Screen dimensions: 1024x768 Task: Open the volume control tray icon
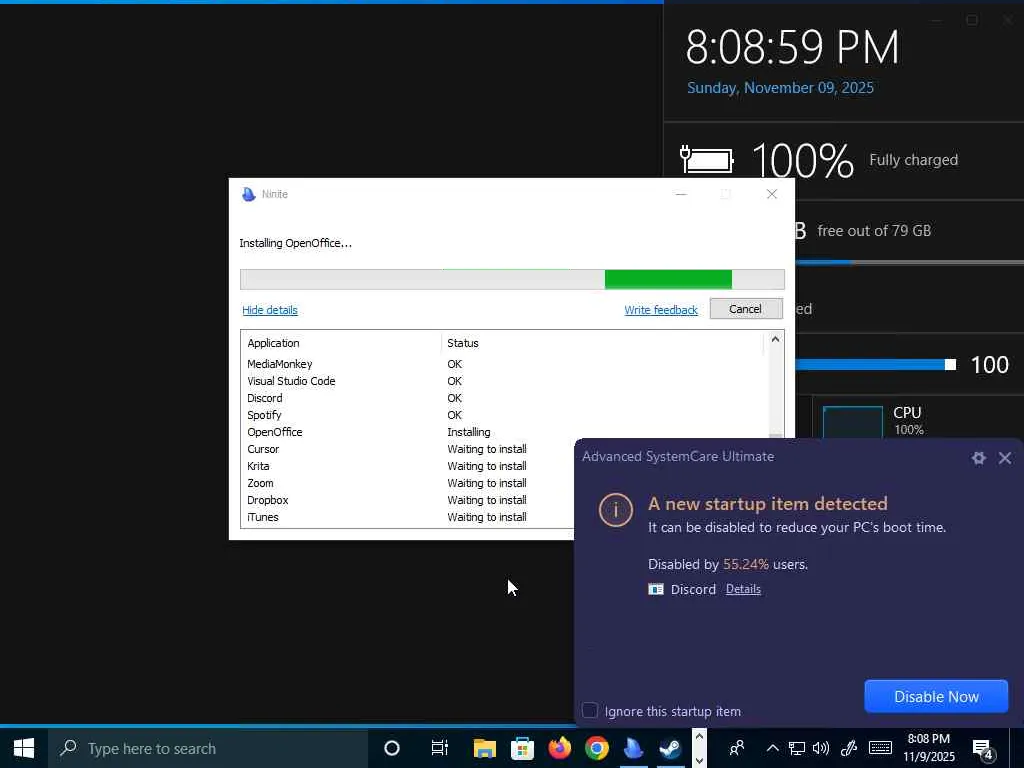[821, 748]
